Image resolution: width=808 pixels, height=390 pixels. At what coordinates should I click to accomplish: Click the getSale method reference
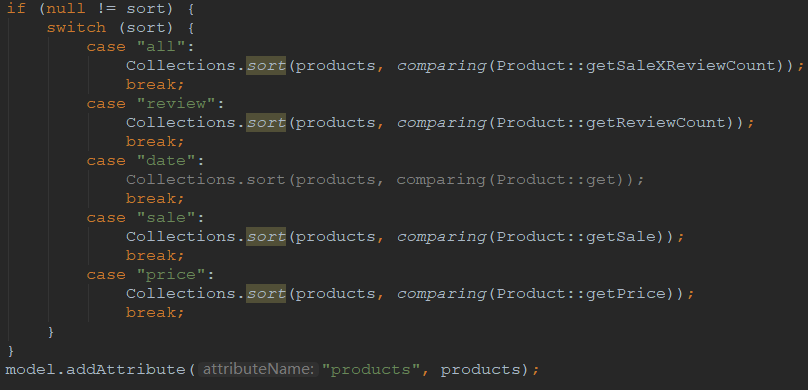click(x=621, y=237)
